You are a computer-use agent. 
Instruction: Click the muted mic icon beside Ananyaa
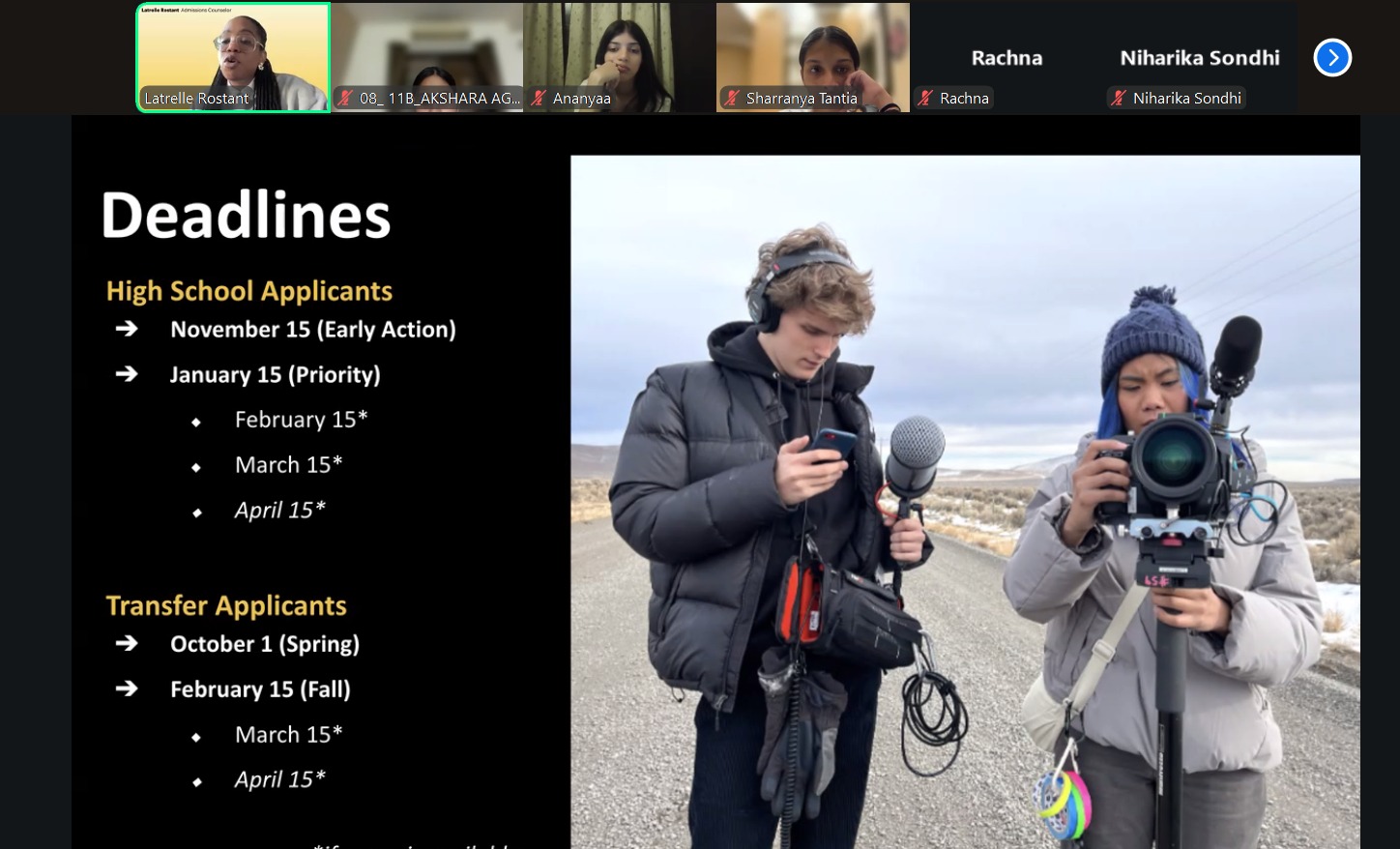pyautogui.click(x=540, y=99)
